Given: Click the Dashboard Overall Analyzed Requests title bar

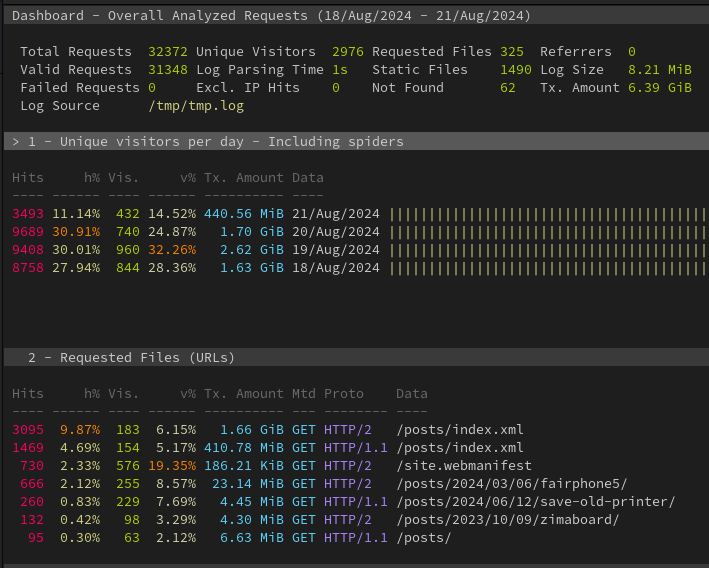Looking at the screenshot, I should coord(271,16).
